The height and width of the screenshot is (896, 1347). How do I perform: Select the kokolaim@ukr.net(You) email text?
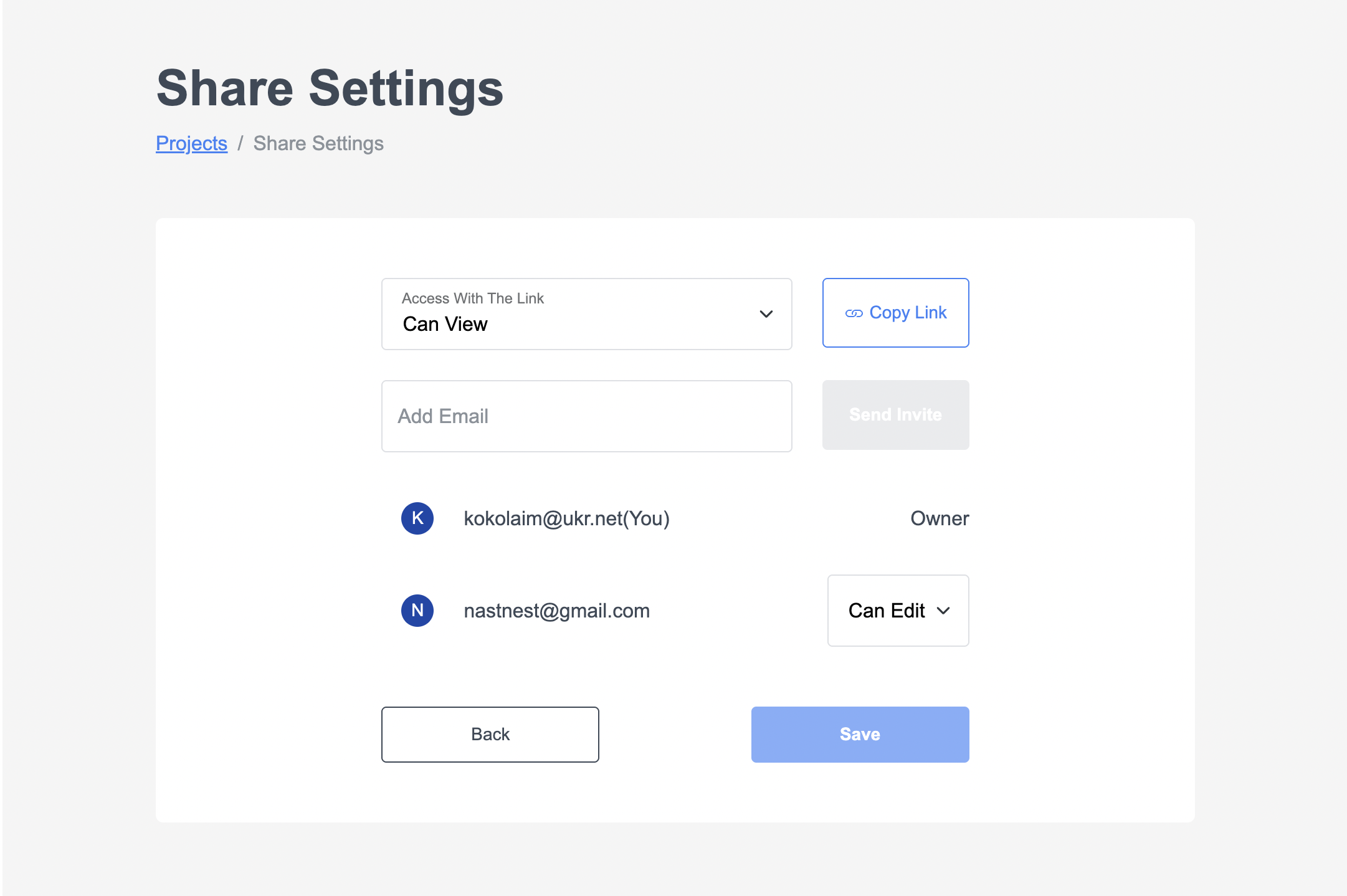566,518
